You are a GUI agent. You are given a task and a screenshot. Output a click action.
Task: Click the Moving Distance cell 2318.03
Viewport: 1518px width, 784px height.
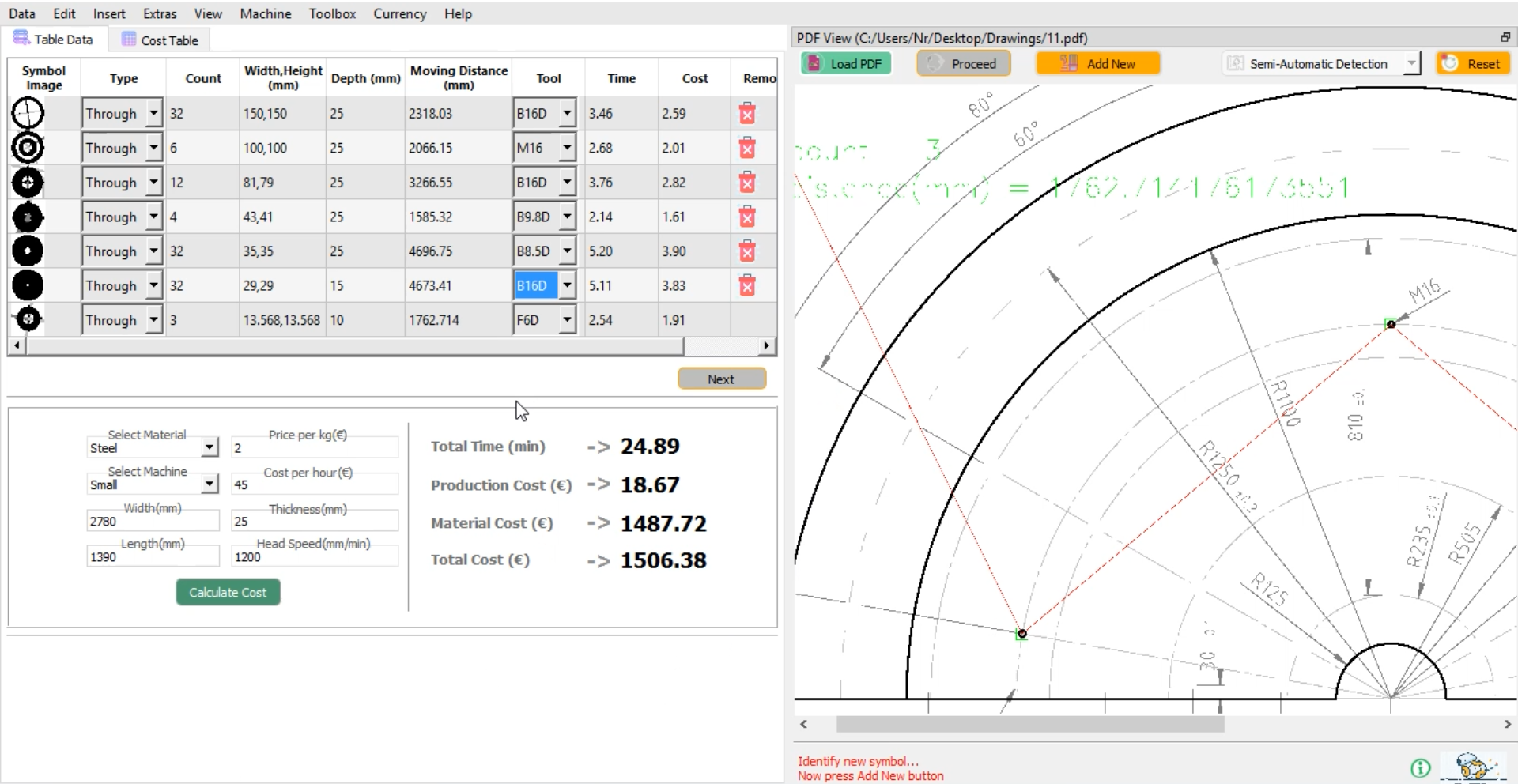click(458, 113)
